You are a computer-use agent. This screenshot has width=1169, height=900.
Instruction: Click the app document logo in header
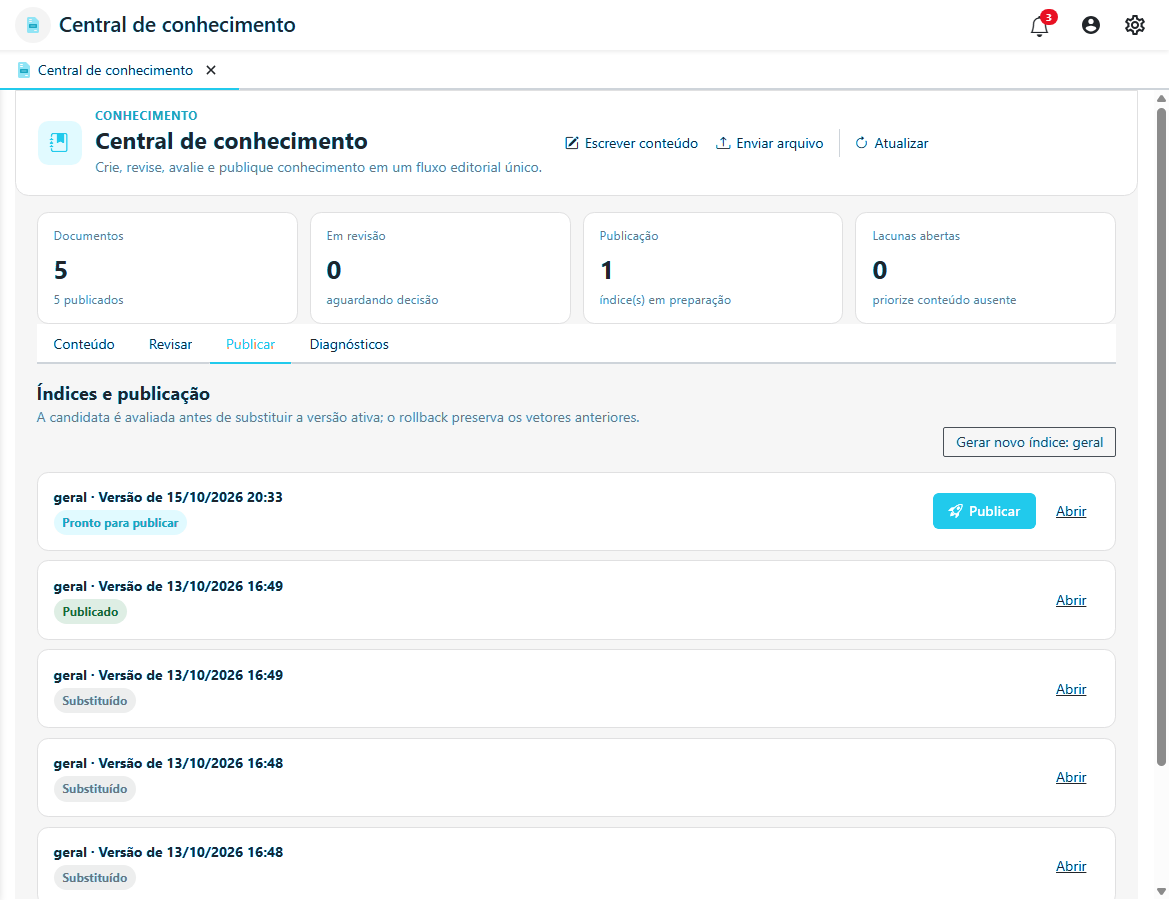pyautogui.click(x=33, y=25)
